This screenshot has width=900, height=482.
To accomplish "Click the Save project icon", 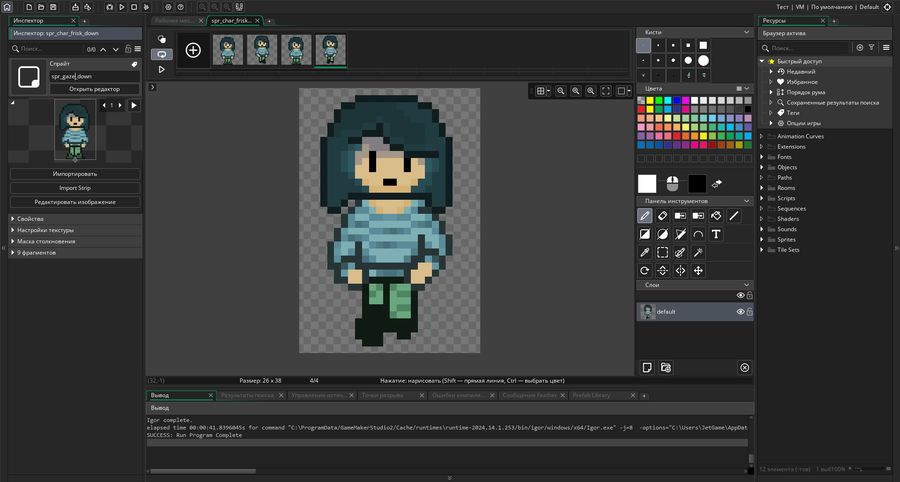I will [53, 7].
